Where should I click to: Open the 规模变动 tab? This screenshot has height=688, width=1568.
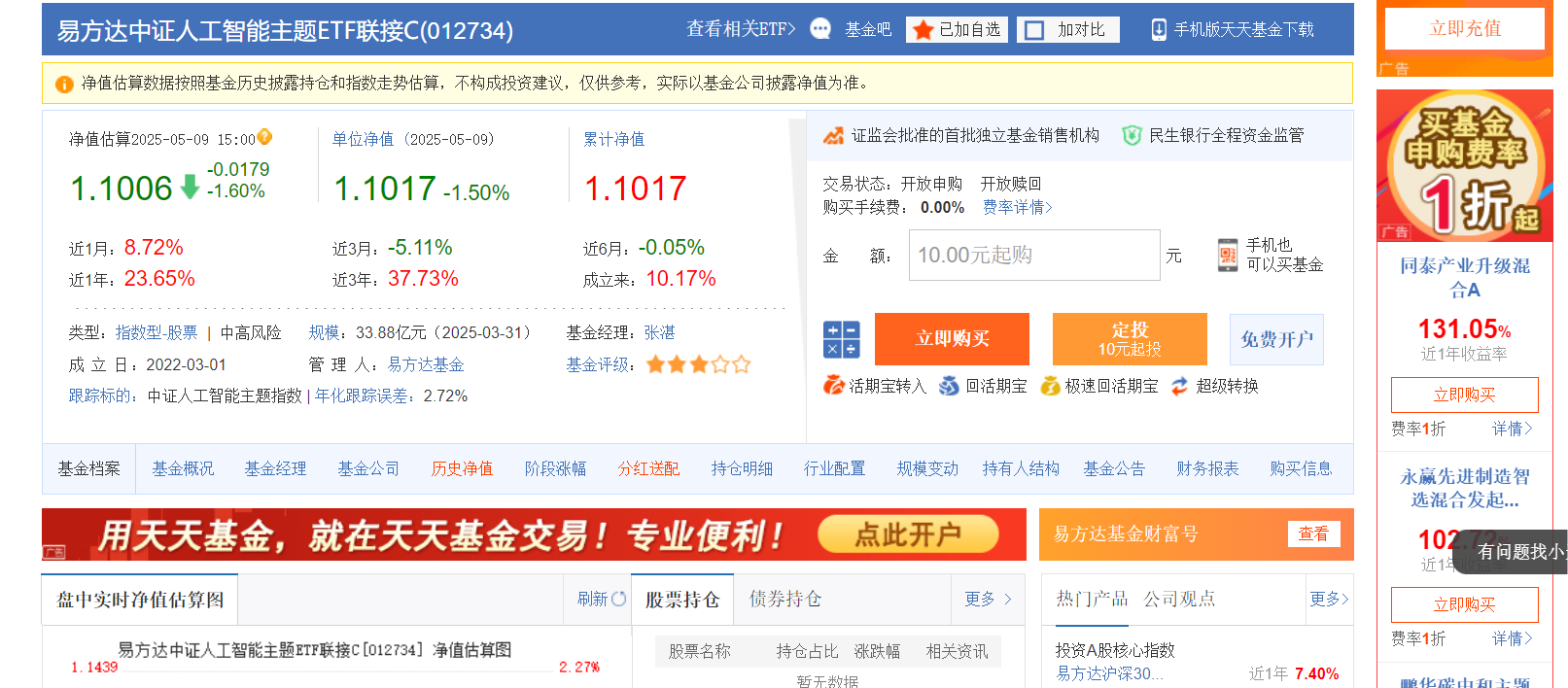927,468
